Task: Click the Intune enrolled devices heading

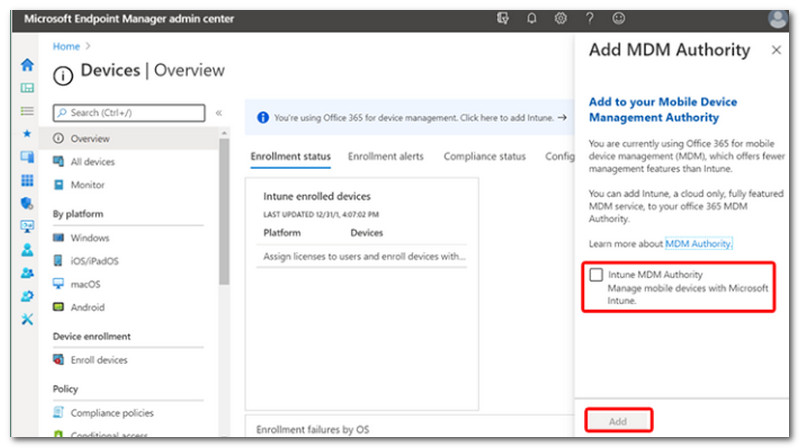Action: pos(317,196)
